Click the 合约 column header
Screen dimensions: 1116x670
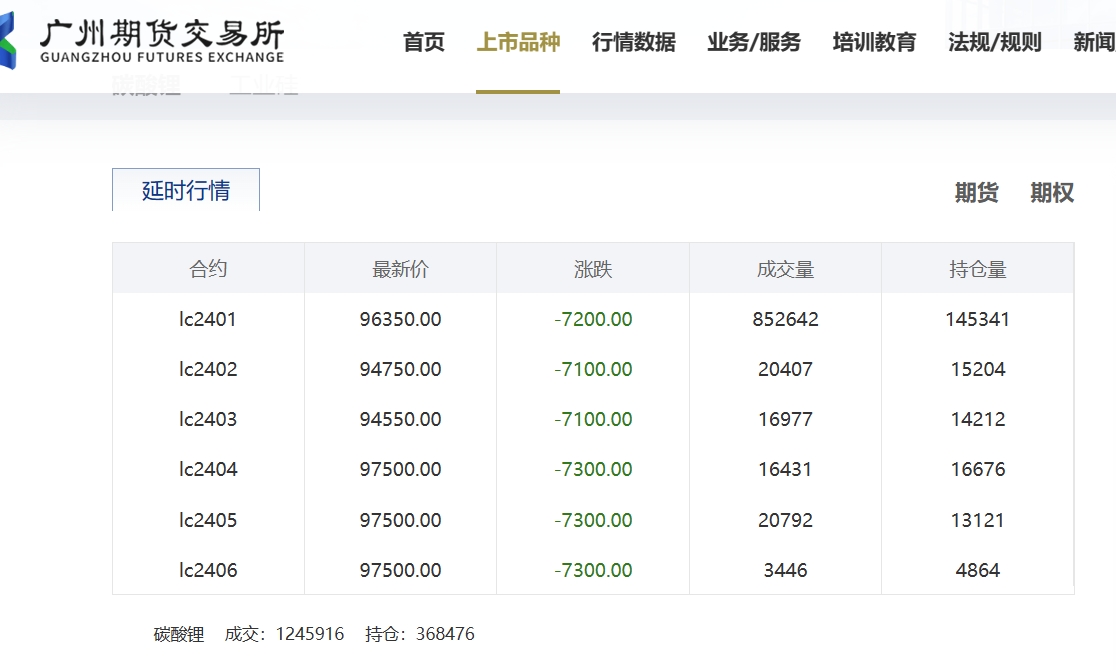pyautogui.click(x=208, y=269)
